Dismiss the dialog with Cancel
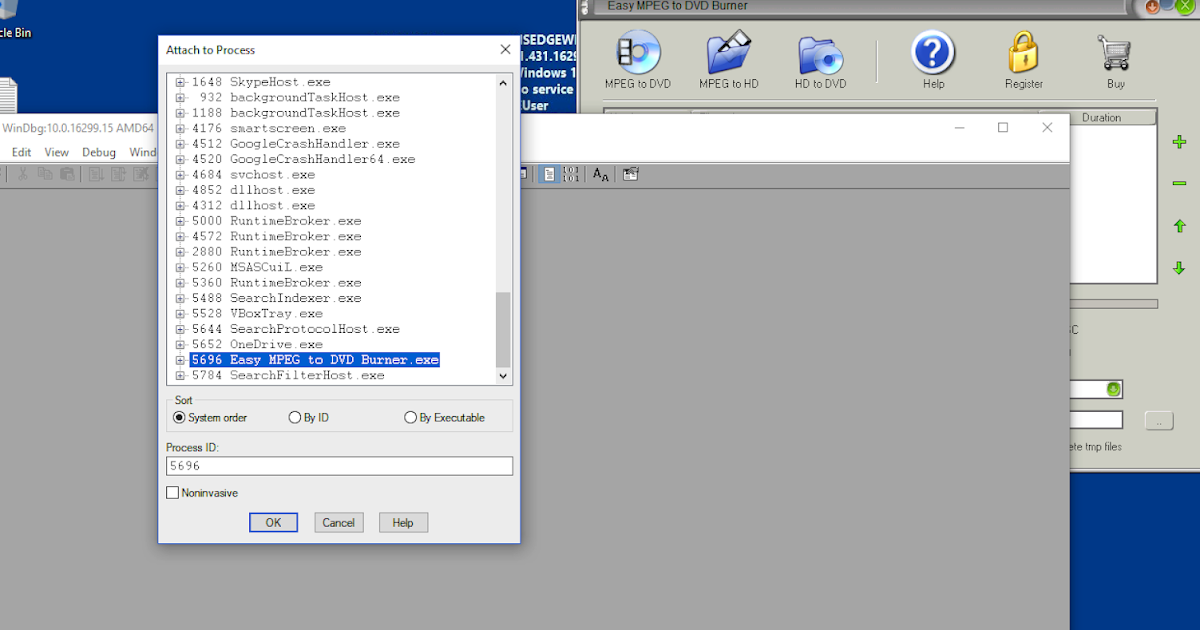Image resolution: width=1200 pixels, height=630 pixels. coord(338,522)
